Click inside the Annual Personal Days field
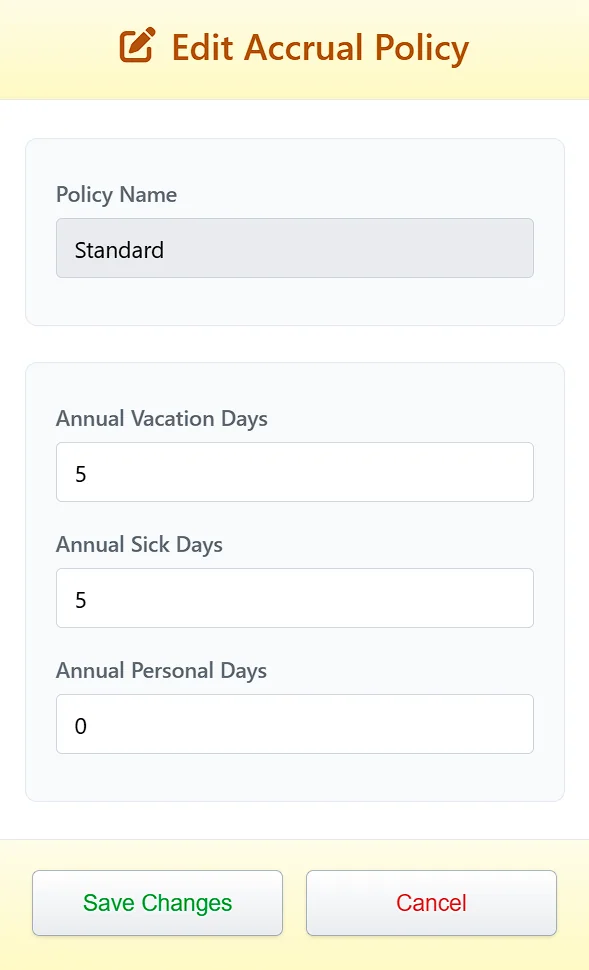Viewport: 589px width, 970px height. [294, 723]
